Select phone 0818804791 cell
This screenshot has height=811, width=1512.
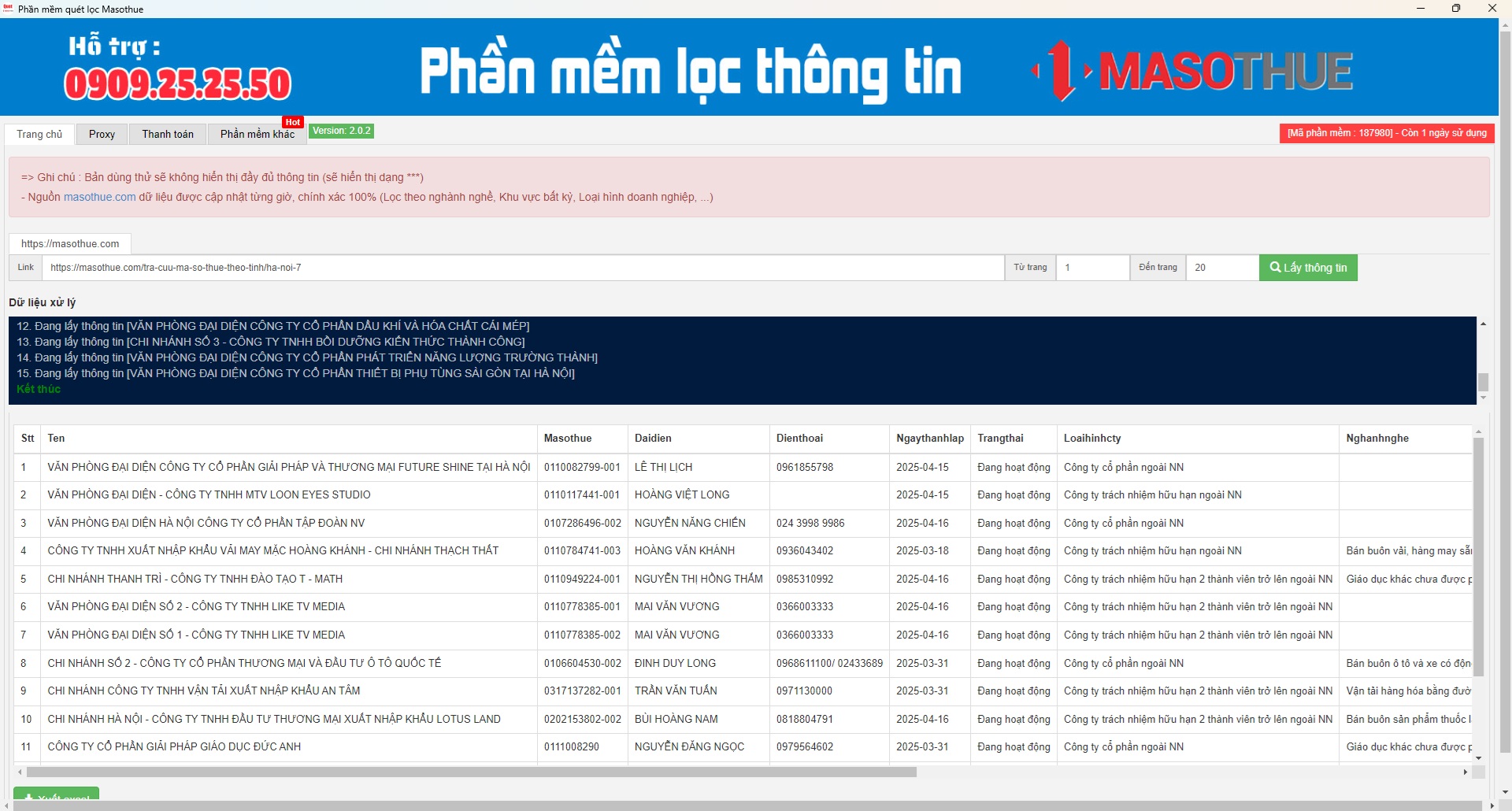click(x=830, y=720)
